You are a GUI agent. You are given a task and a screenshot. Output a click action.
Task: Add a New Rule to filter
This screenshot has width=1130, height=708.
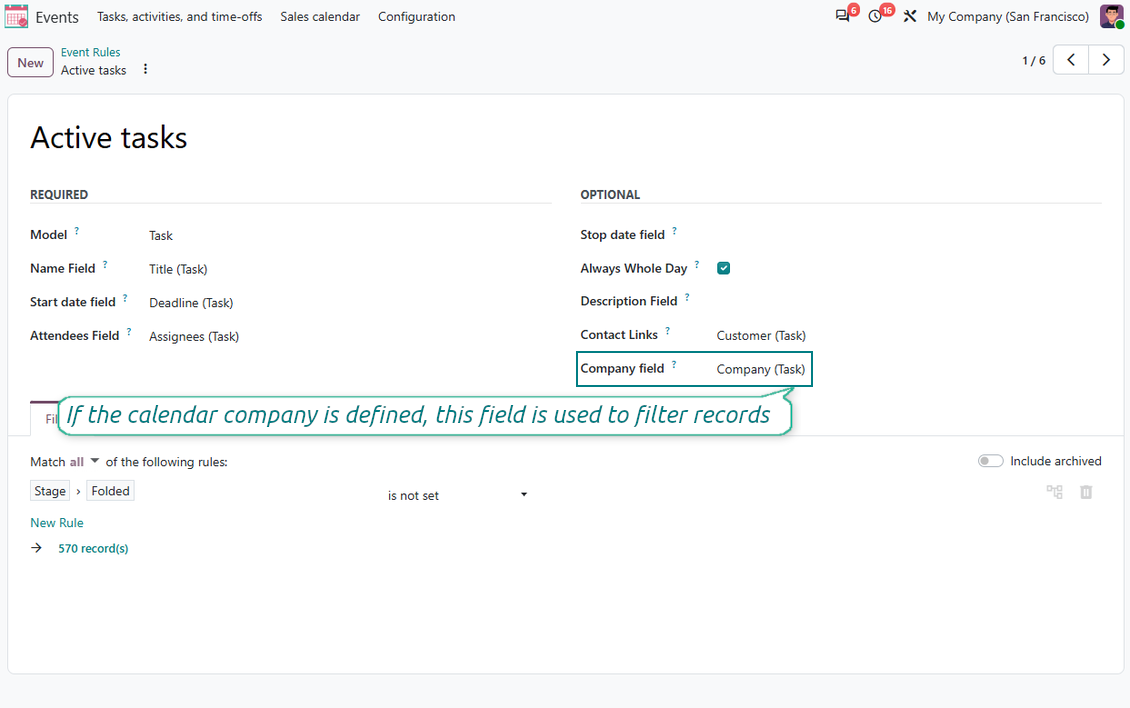[57, 522]
